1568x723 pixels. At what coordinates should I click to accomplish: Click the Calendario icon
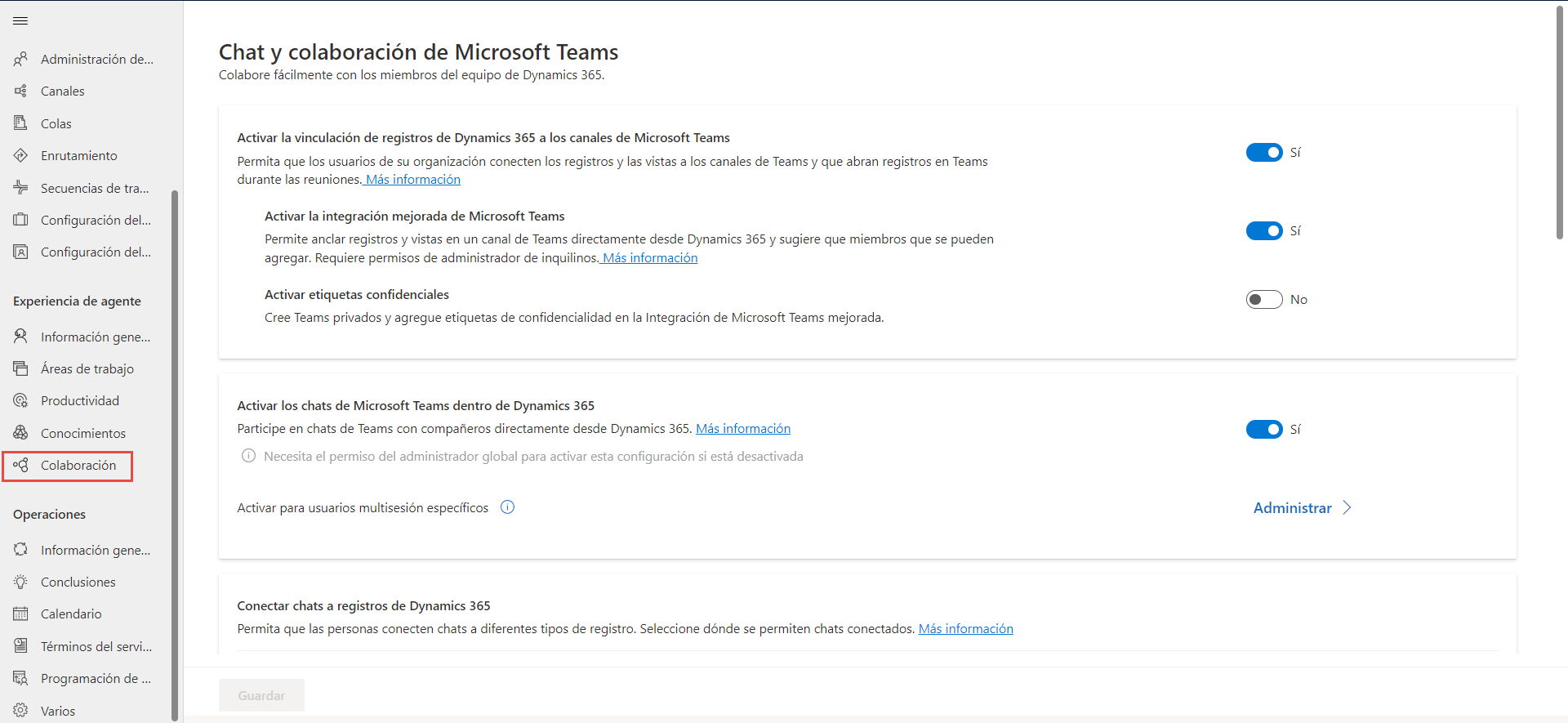coord(20,614)
